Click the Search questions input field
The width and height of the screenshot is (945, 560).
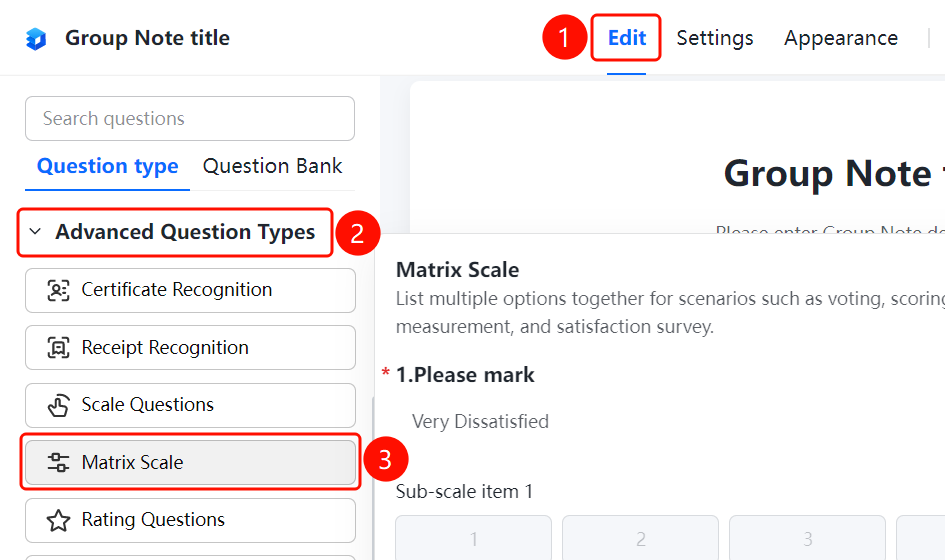[190, 119]
